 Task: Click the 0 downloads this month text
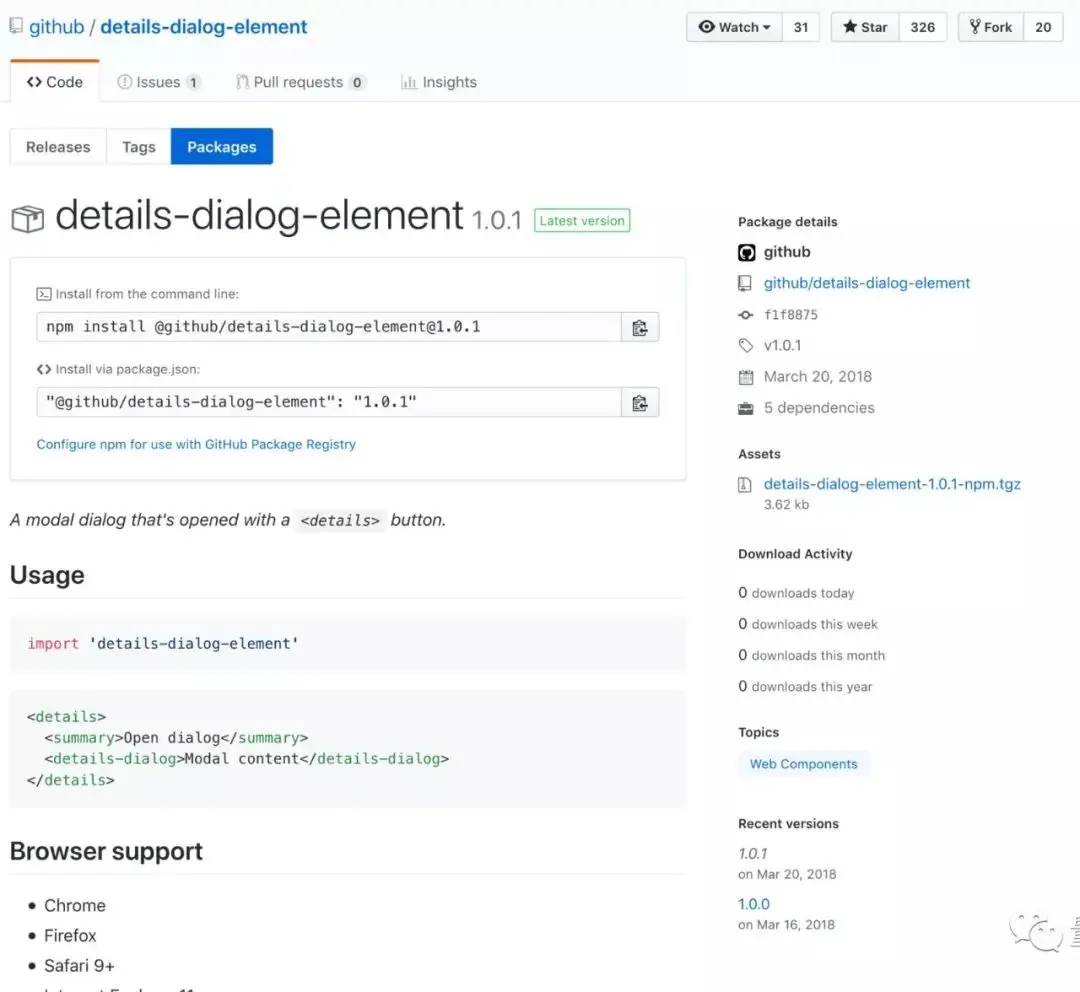point(811,655)
